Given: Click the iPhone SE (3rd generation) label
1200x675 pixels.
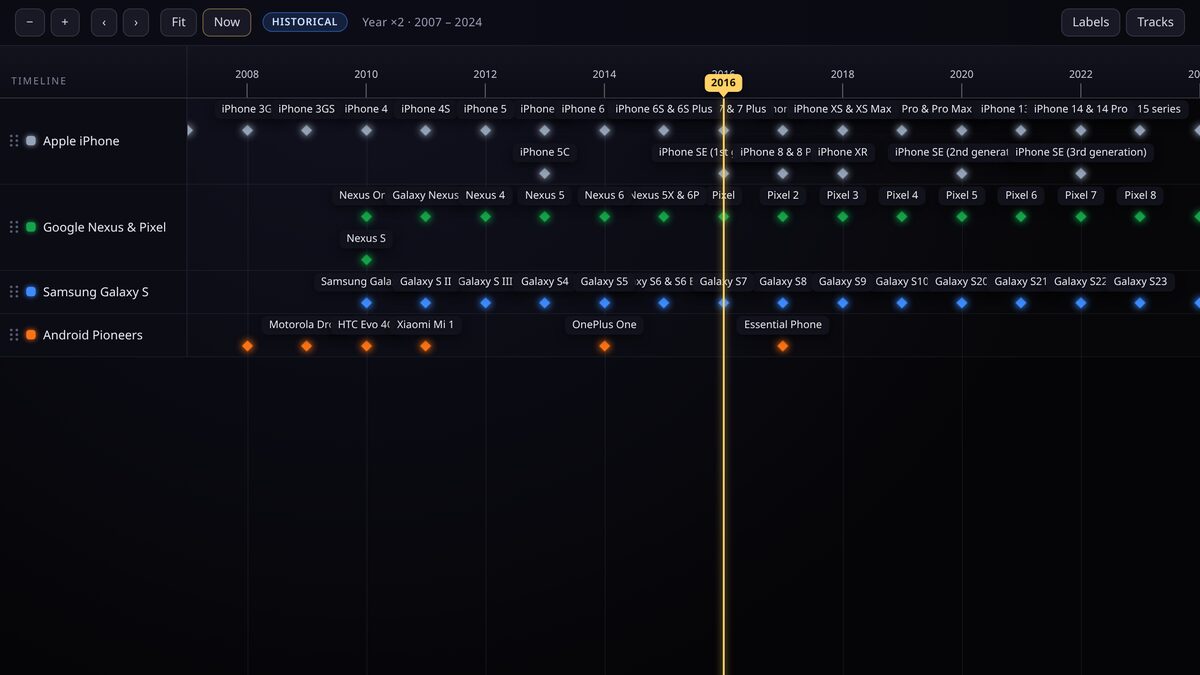Looking at the screenshot, I should (x=1081, y=152).
